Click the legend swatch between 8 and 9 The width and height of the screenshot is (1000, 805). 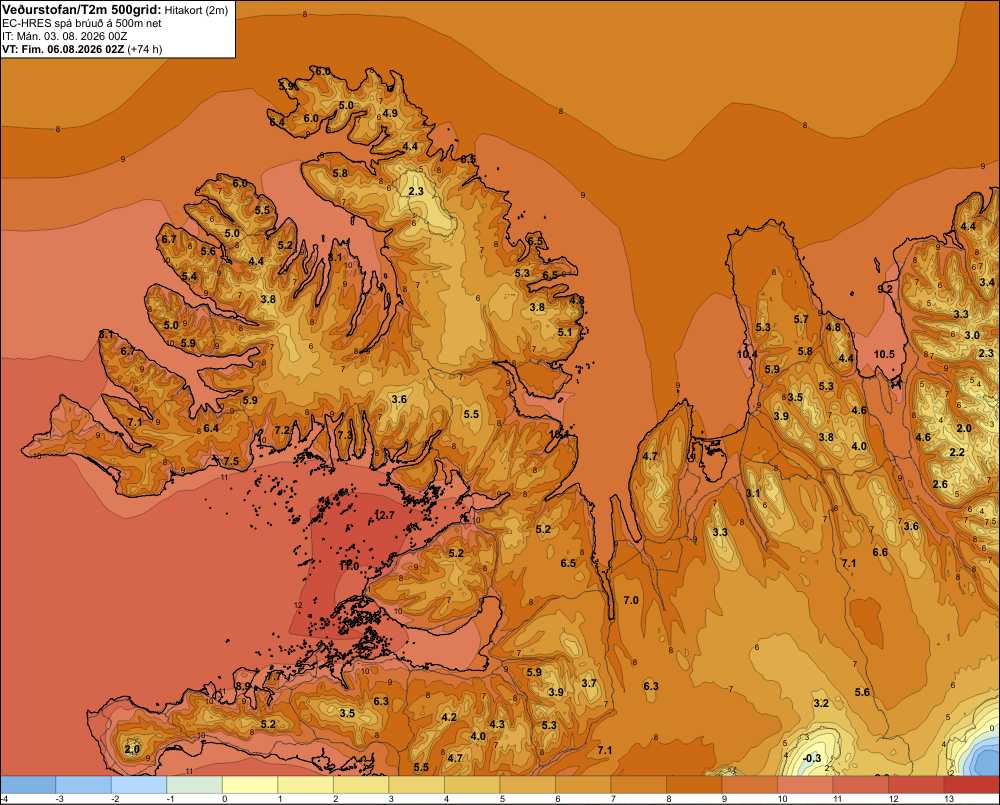(694, 785)
